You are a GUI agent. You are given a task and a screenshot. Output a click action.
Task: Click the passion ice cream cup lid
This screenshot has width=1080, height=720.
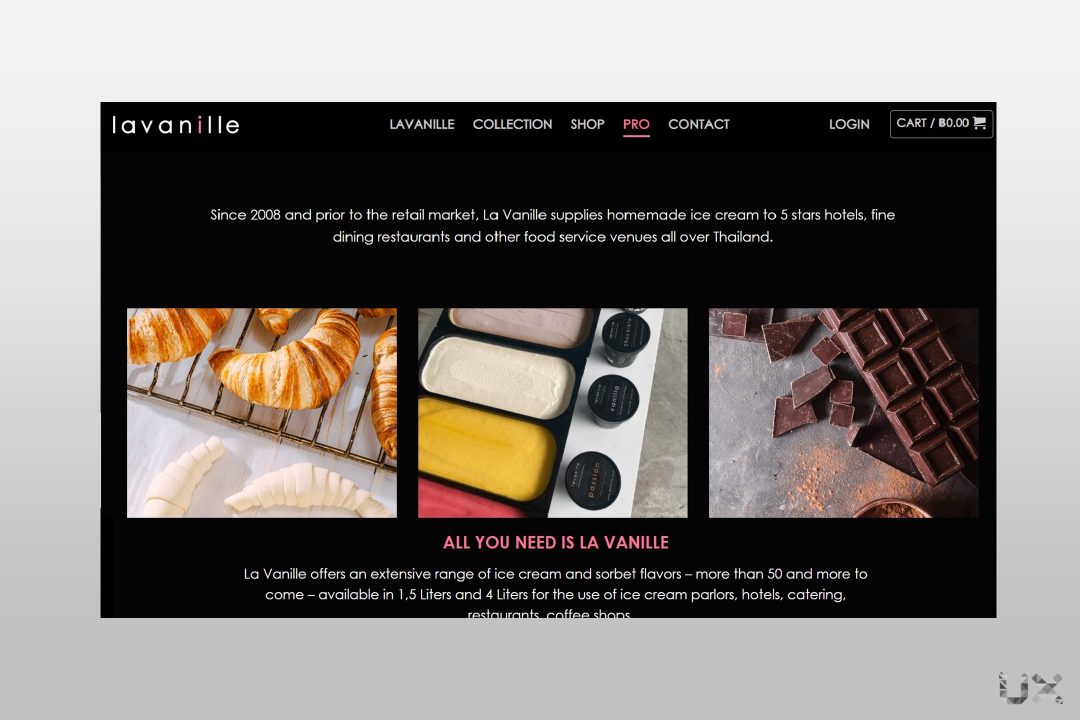point(593,480)
